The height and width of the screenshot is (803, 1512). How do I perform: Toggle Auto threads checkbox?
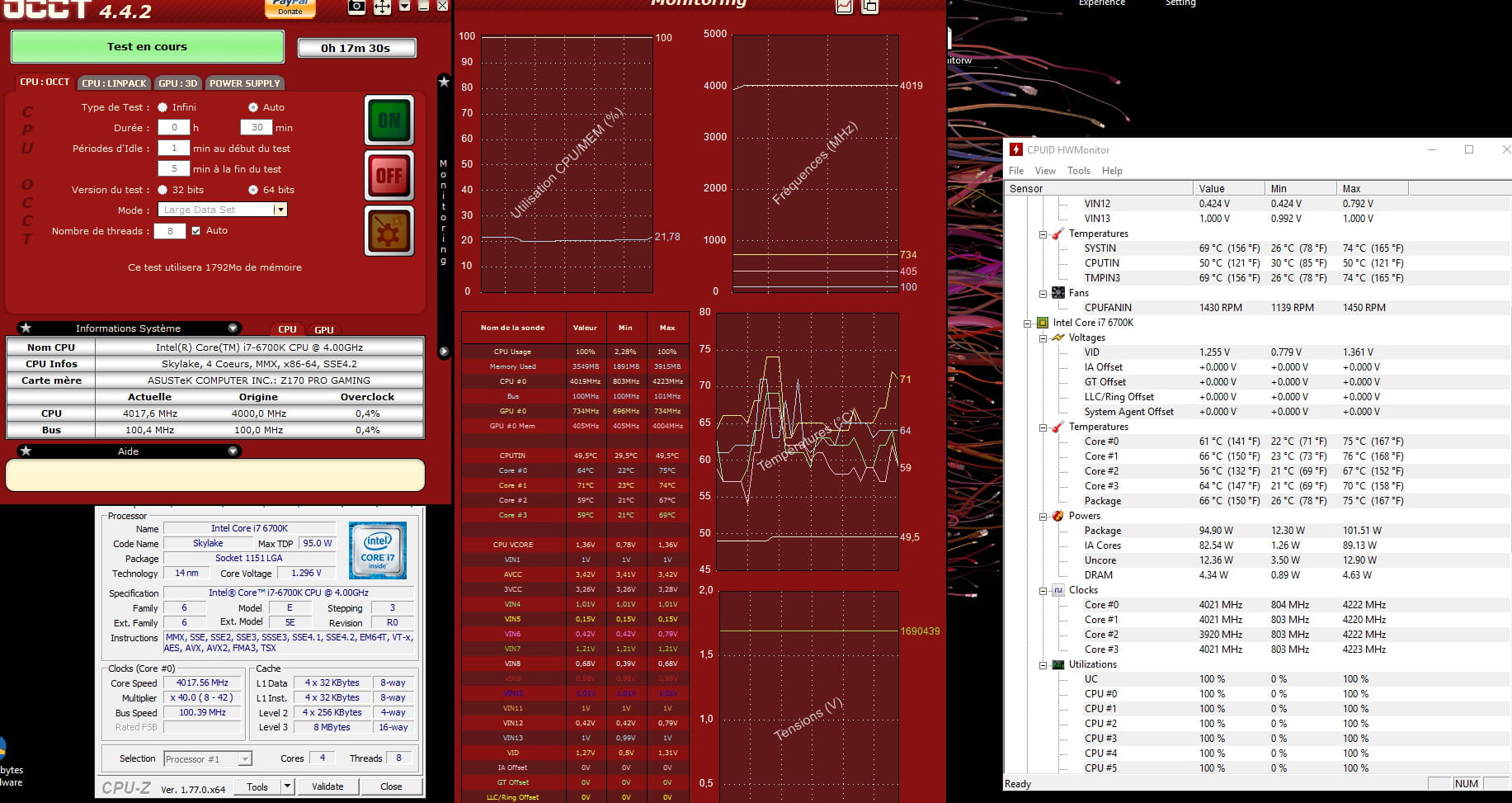[x=195, y=231]
